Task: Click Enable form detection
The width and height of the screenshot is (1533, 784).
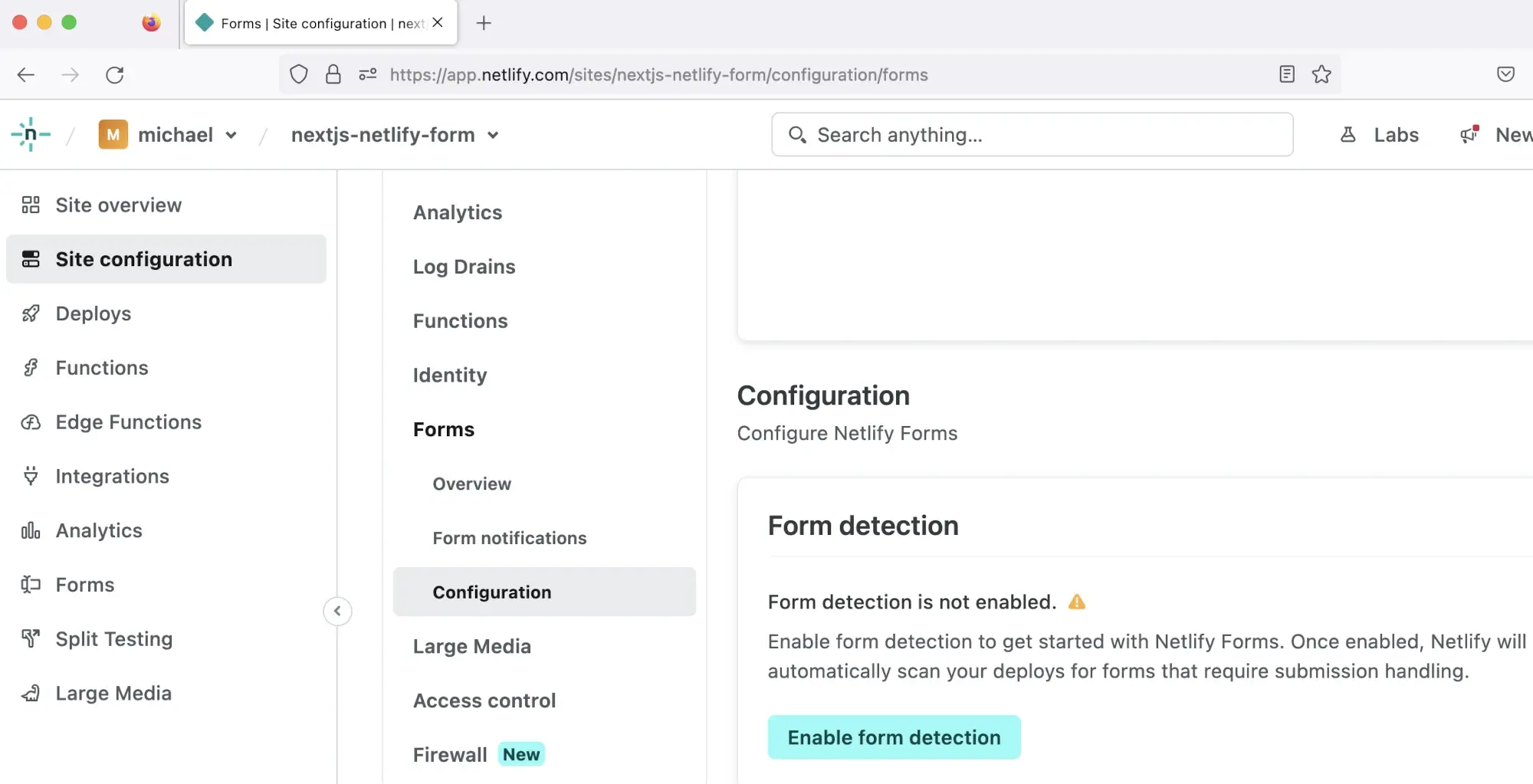Action: tap(894, 736)
